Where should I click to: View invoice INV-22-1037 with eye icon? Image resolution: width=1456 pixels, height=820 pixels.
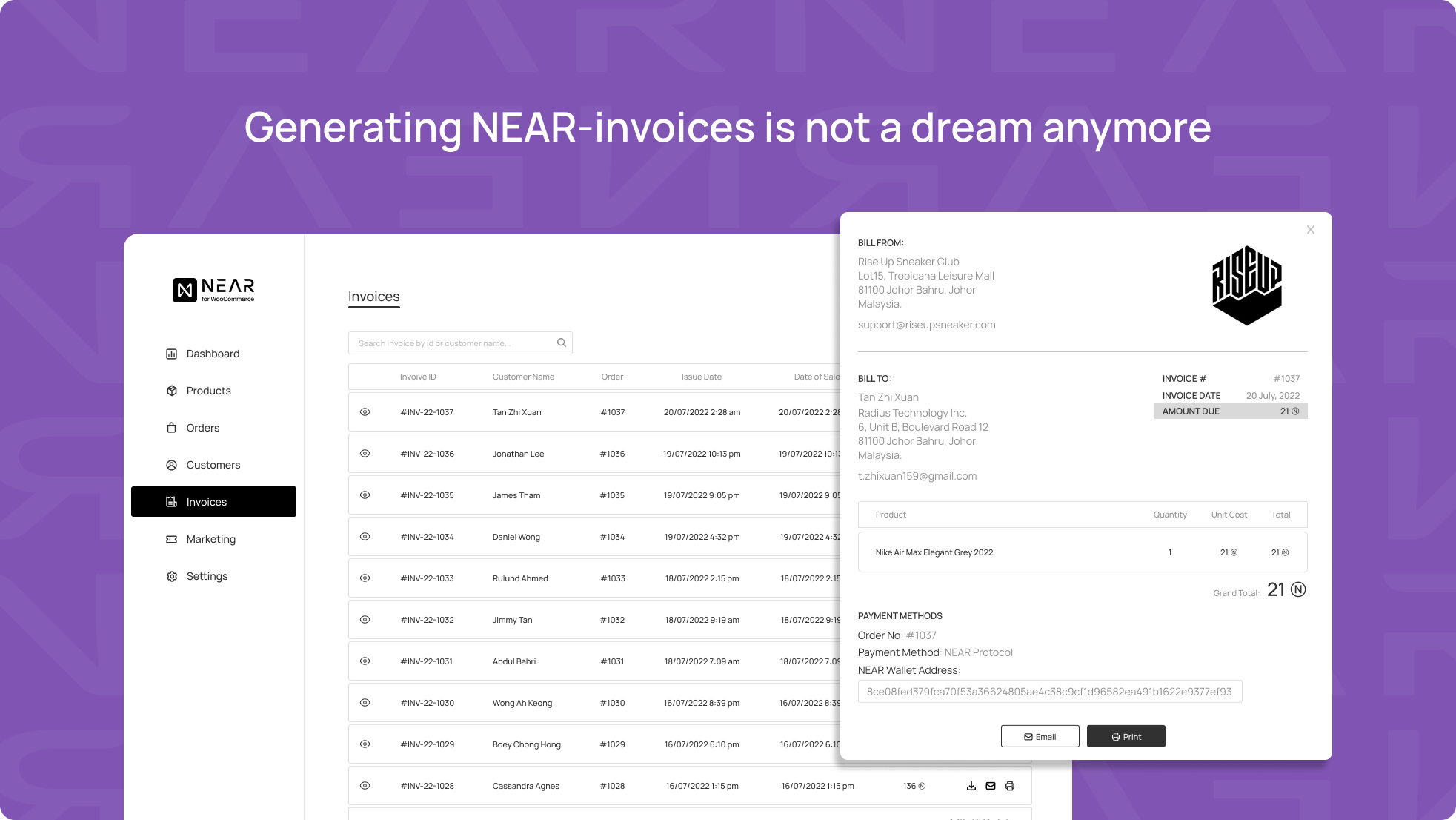(365, 412)
